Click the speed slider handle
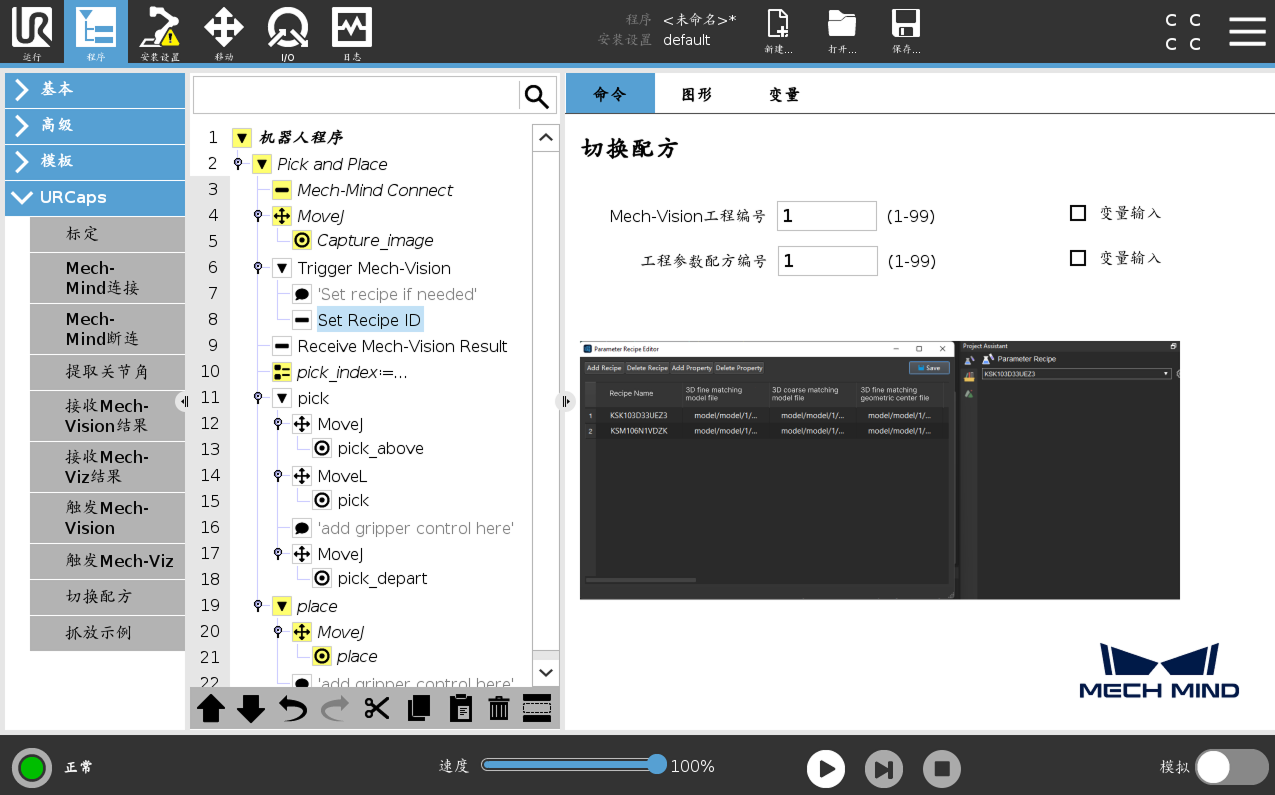Image resolution: width=1275 pixels, height=795 pixels. coord(657,765)
